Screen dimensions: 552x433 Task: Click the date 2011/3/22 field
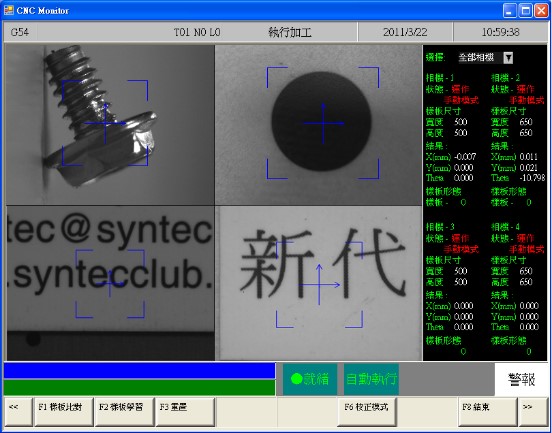click(405, 32)
